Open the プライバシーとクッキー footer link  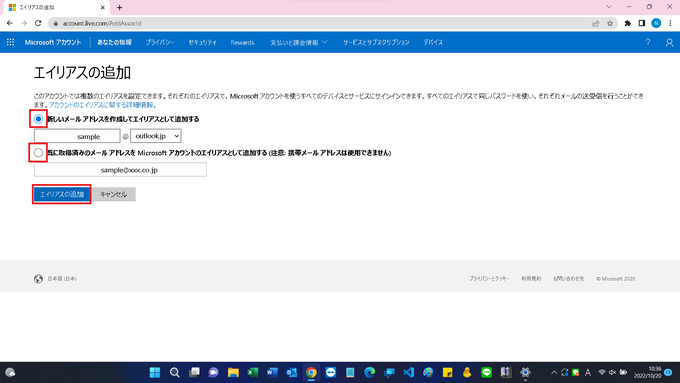click(489, 278)
